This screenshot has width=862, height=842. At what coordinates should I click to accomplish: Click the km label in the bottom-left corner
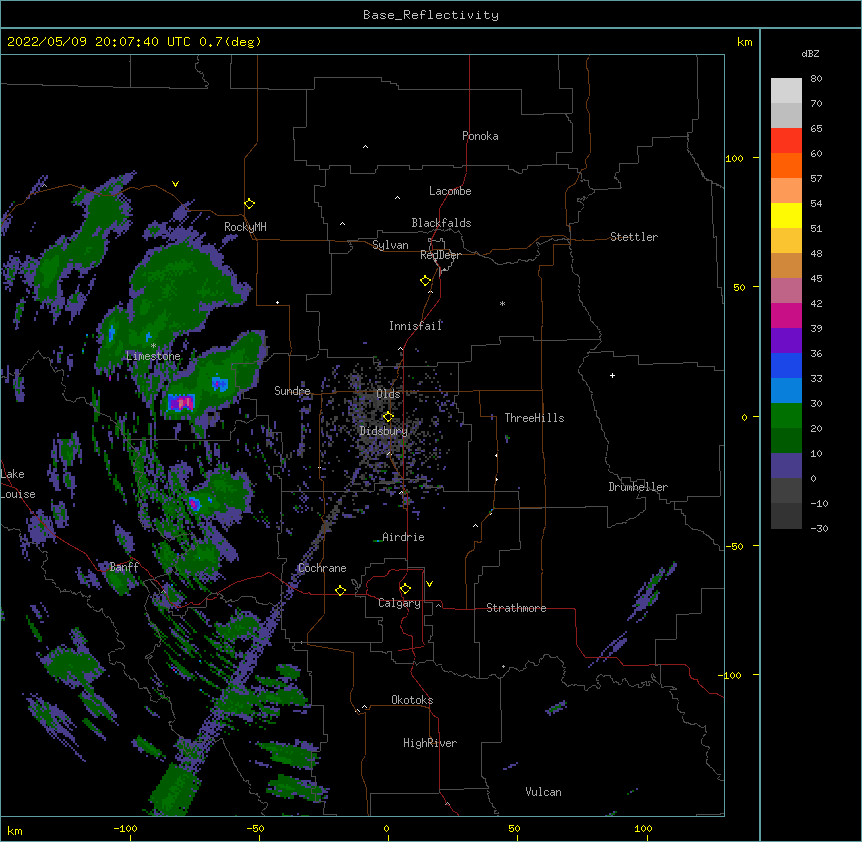point(14,830)
